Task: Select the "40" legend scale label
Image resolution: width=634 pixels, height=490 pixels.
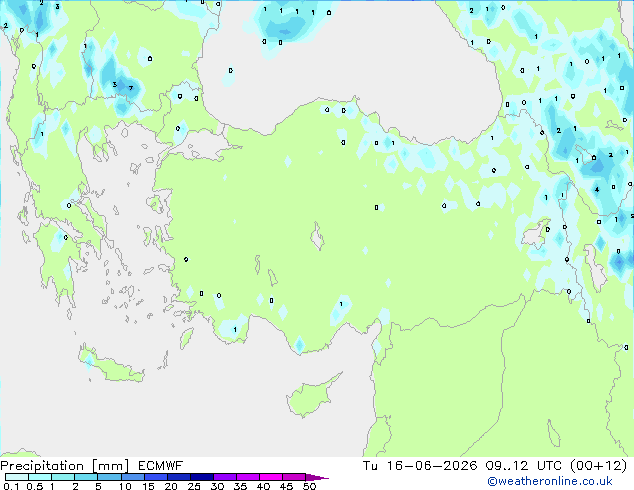Action: (x=263, y=486)
